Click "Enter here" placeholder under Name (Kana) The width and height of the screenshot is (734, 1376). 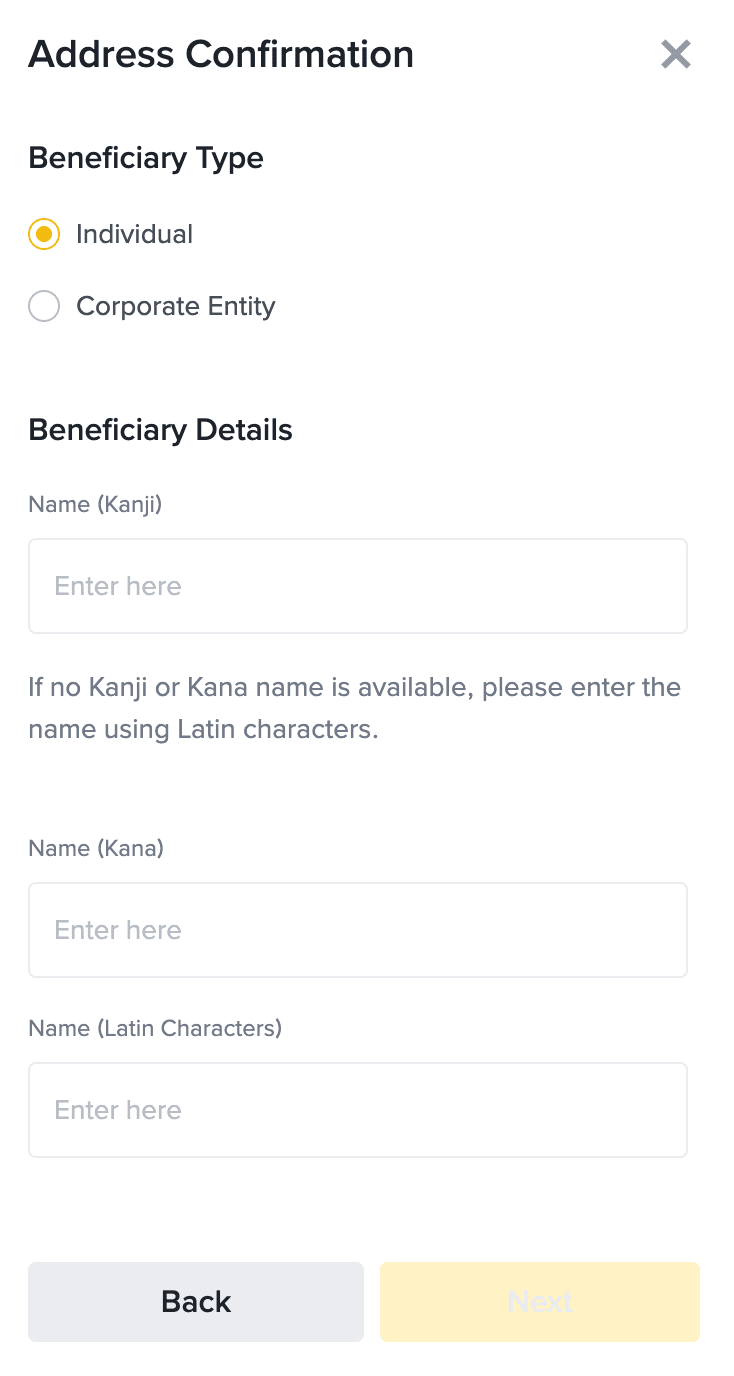[x=118, y=930]
